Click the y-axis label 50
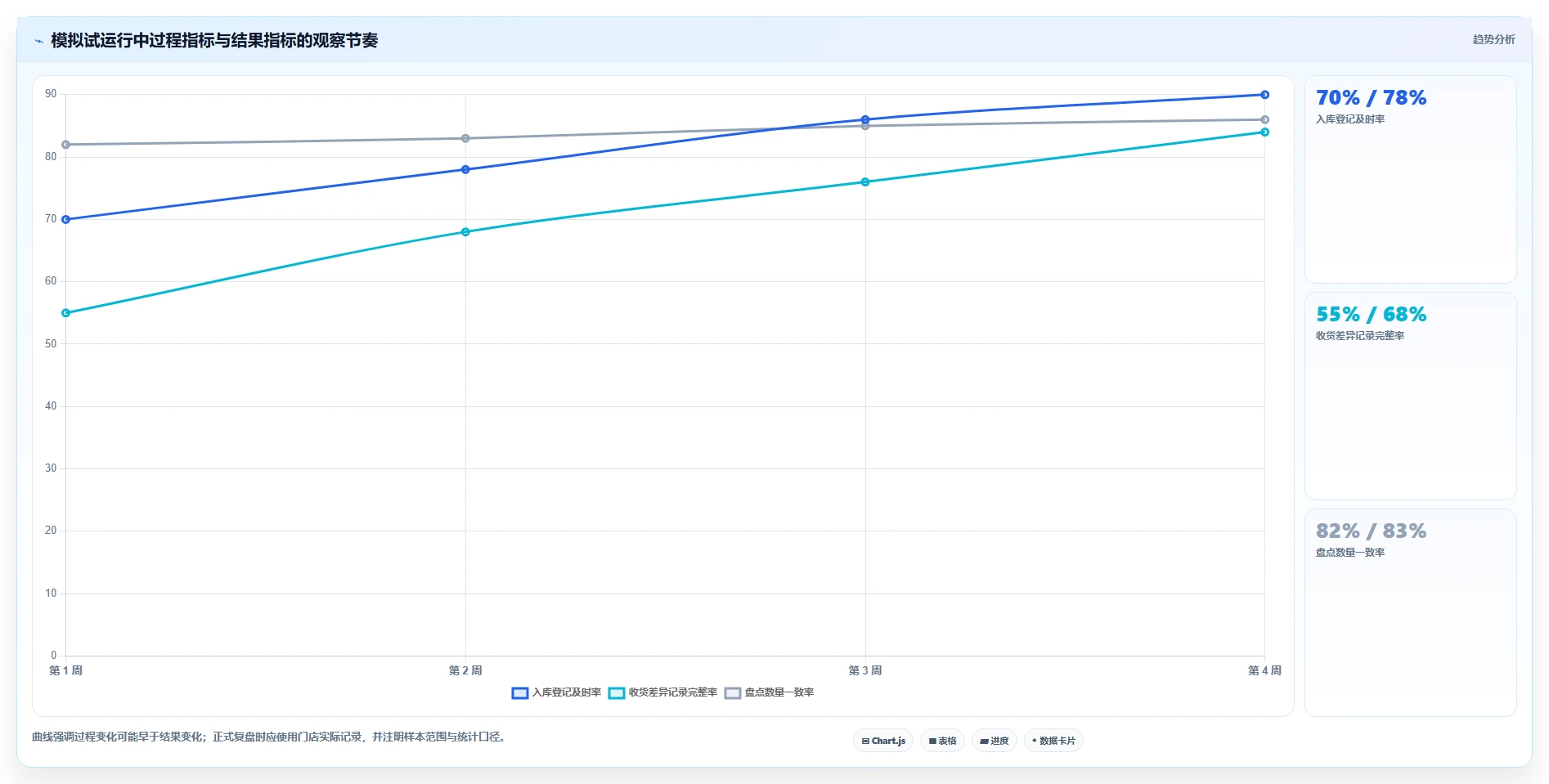1549x784 pixels. pyautogui.click(x=51, y=343)
